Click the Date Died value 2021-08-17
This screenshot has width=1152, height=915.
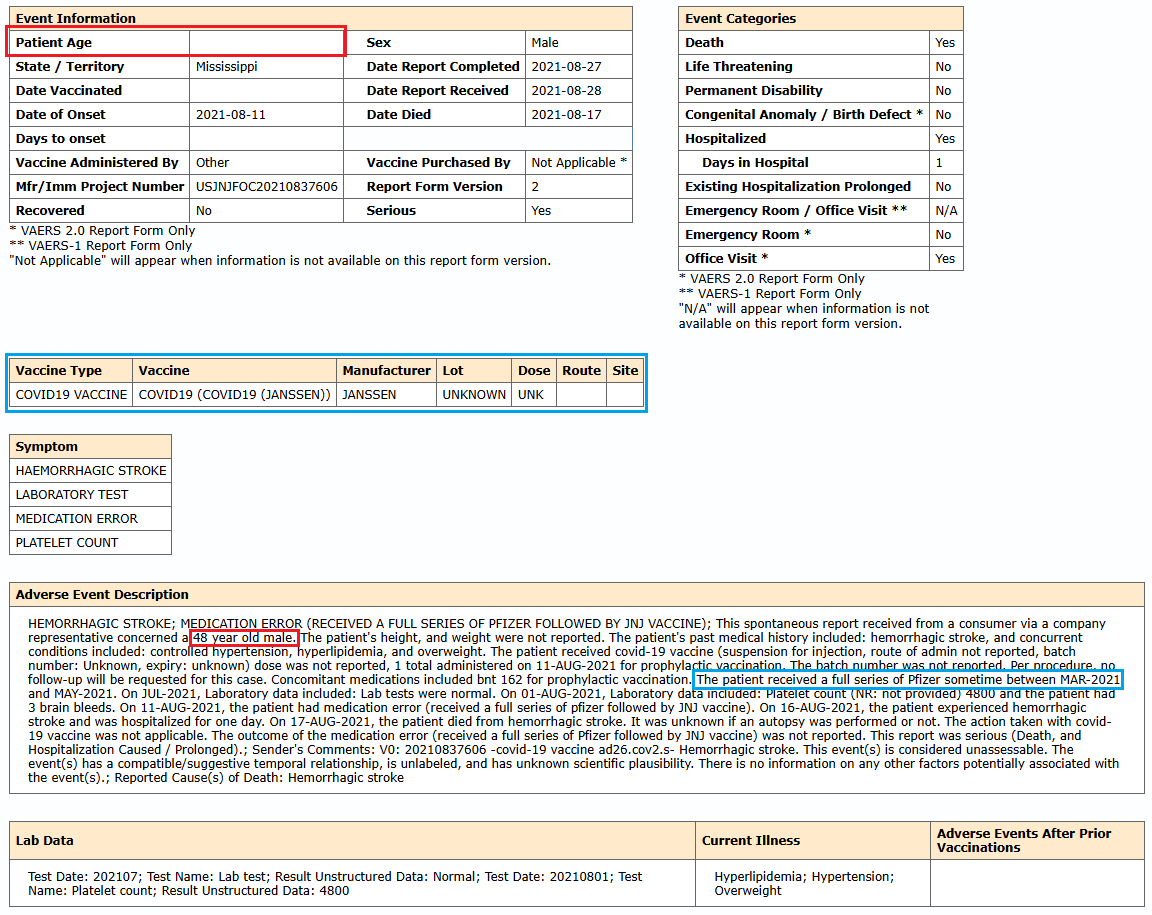point(565,114)
